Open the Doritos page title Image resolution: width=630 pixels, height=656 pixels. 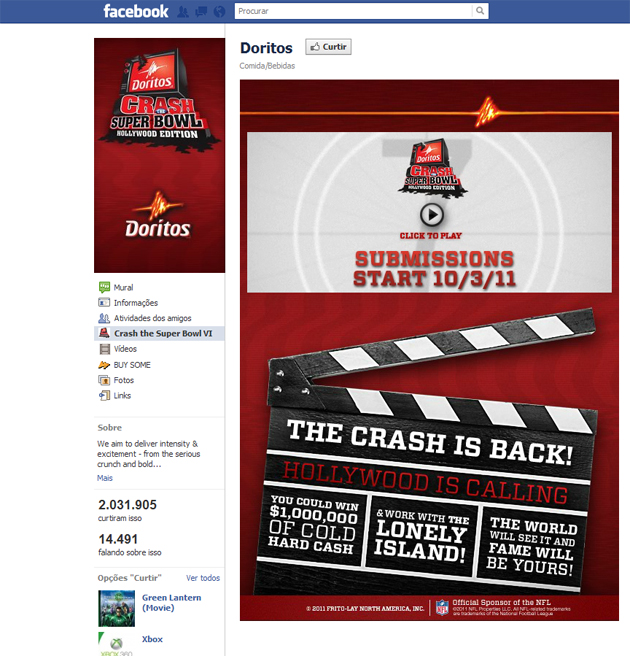click(x=266, y=48)
